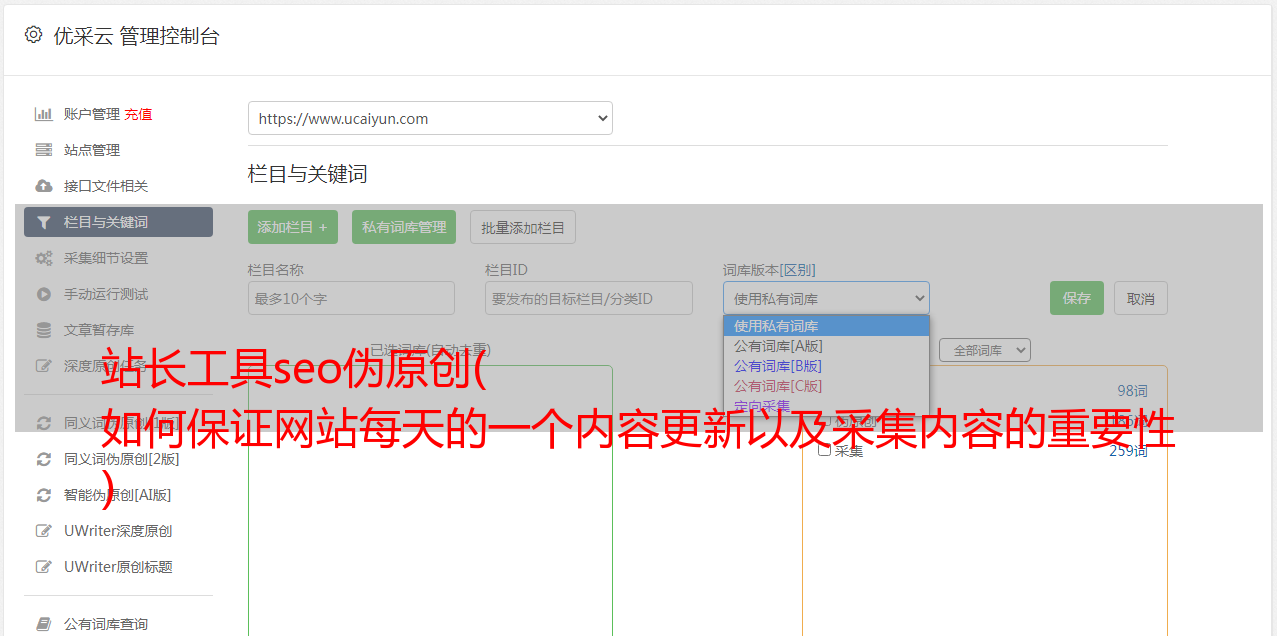Click the edit icon for UWriter深度原创
The width and height of the screenshot is (1277, 636).
click(x=43, y=531)
